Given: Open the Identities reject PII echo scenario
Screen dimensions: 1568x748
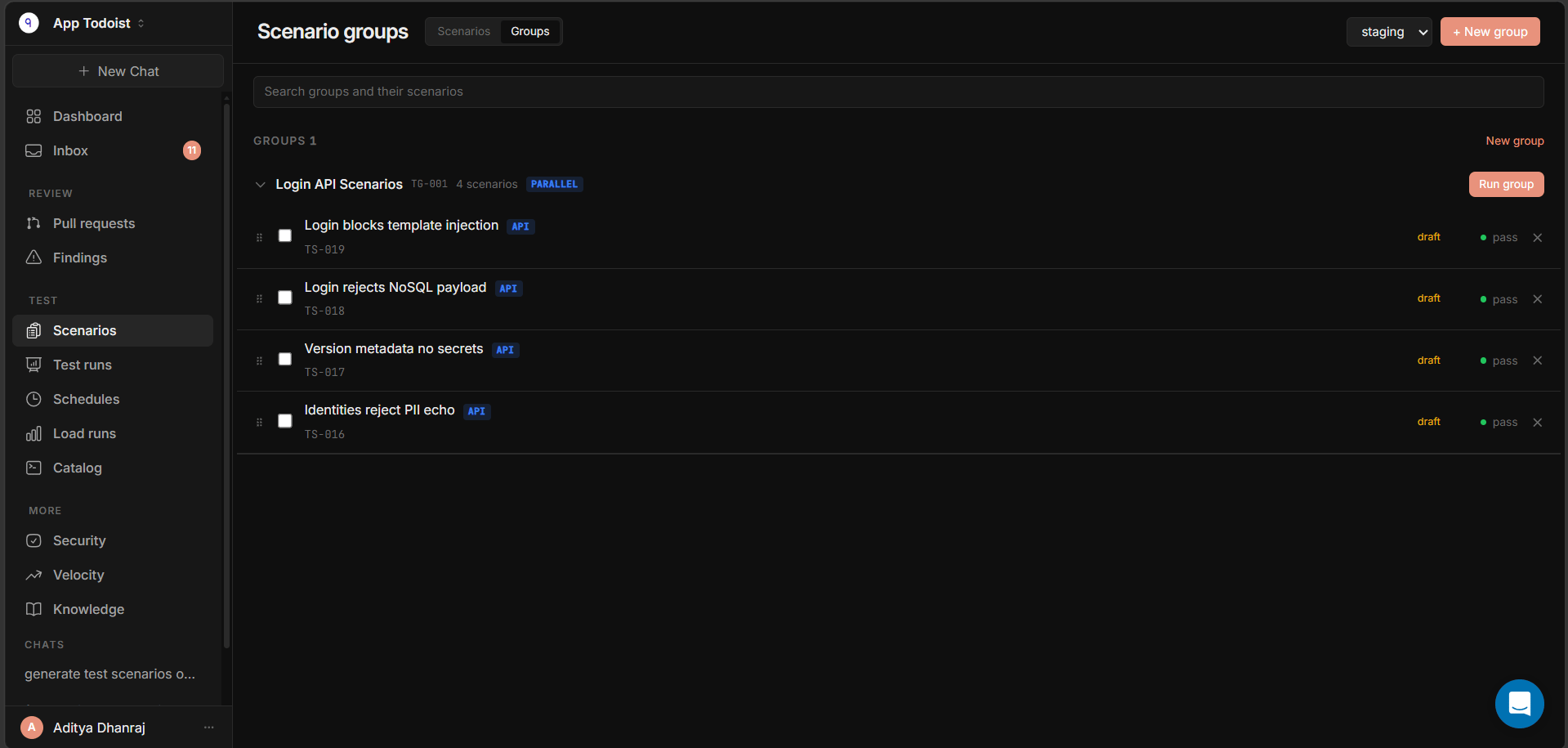Looking at the screenshot, I should point(379,410).
